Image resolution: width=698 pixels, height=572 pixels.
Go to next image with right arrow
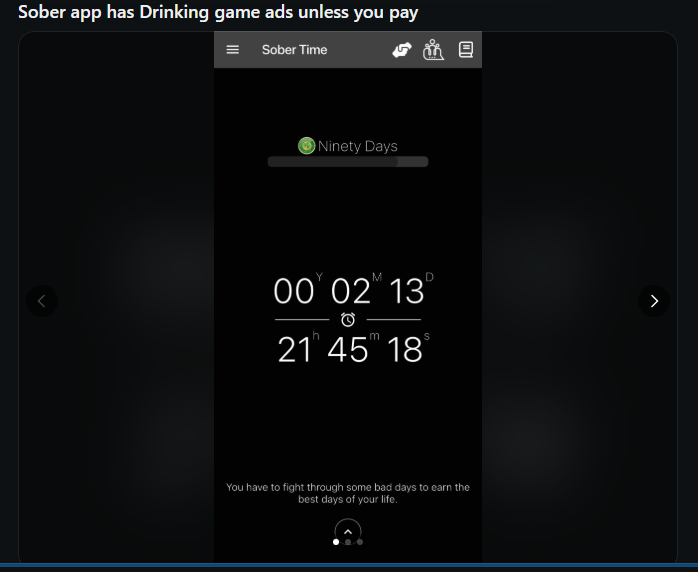(654, 301)
